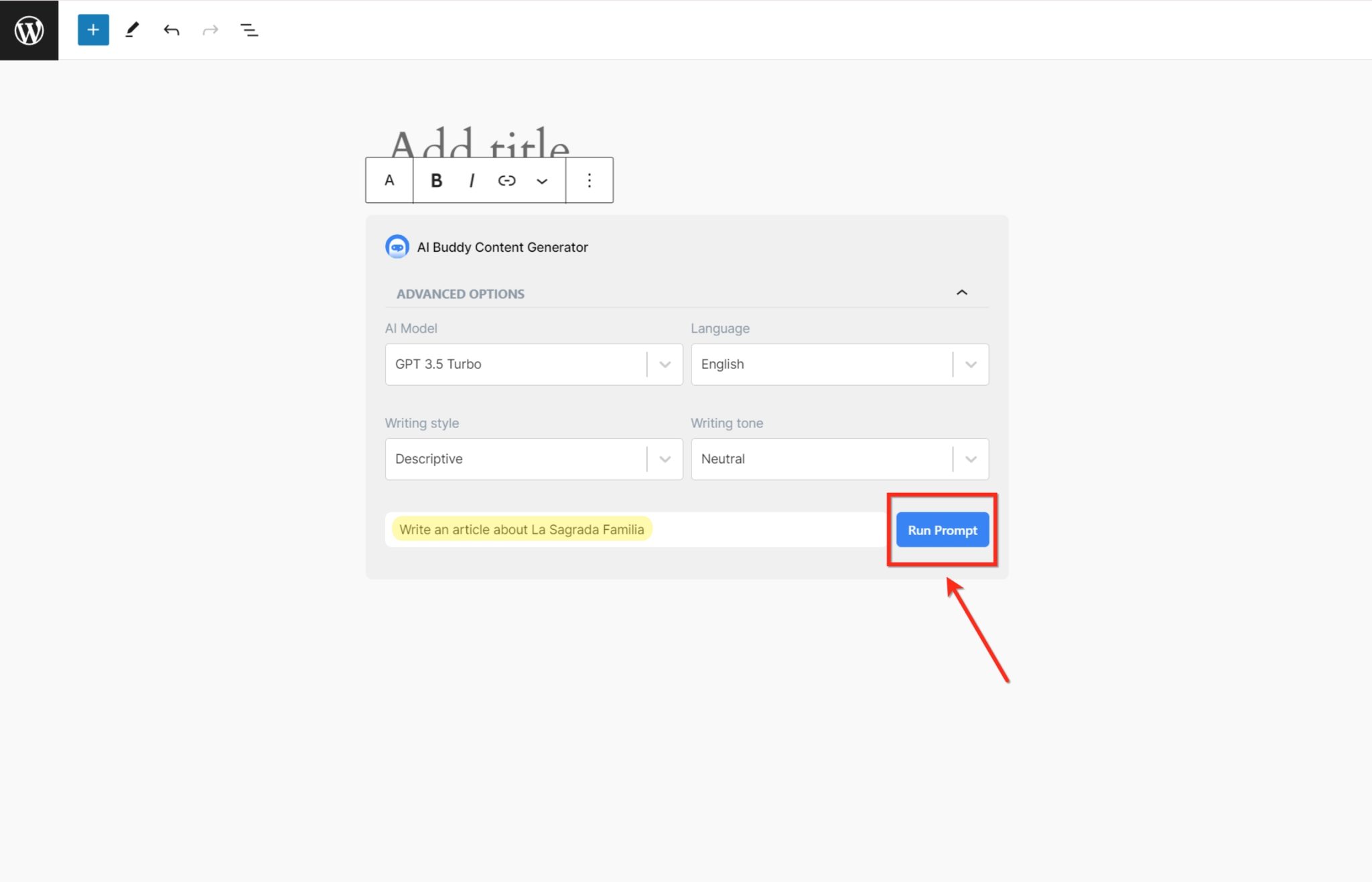
Task: Open the Document Overview list icon
Action: (249, 29)
